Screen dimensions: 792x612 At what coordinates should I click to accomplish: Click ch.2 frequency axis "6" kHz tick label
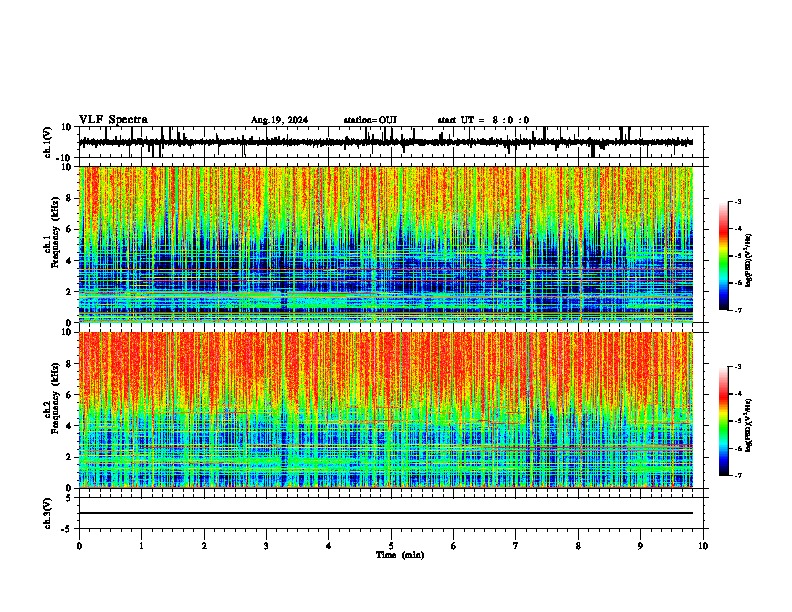pos(69,395)
